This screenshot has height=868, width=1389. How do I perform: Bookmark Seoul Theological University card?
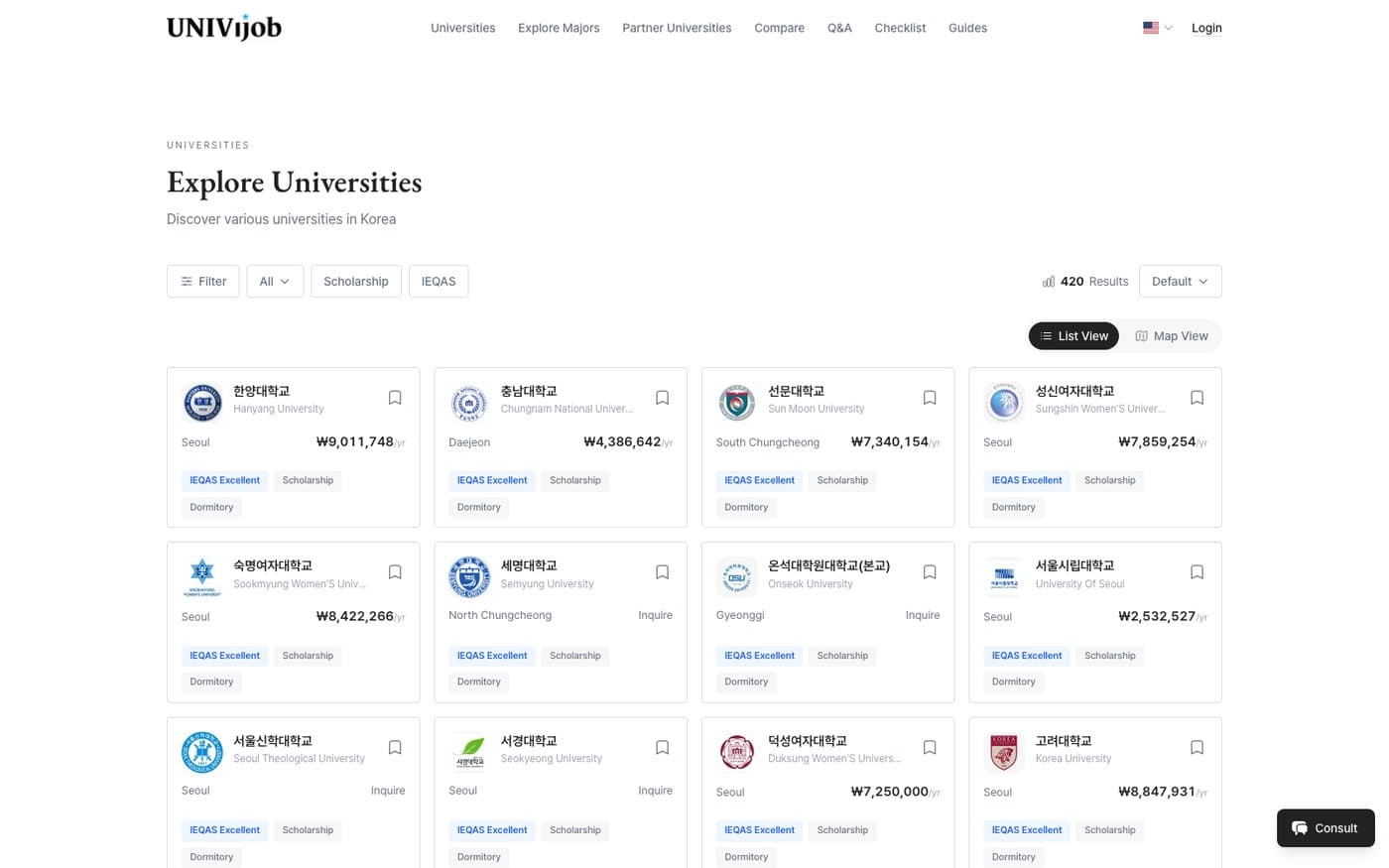(x=395, y=748)
